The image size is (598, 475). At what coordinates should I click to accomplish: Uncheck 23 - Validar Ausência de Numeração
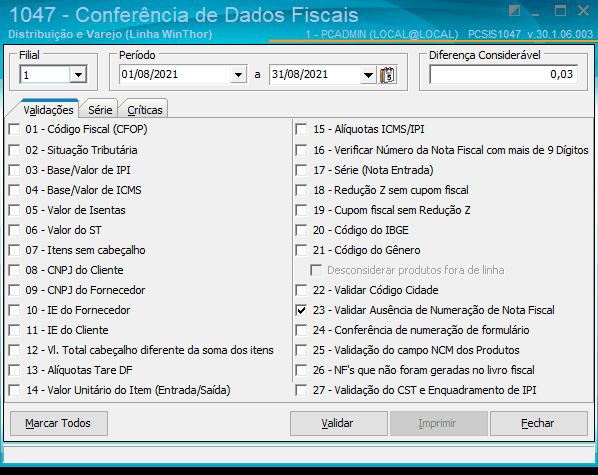click(301, 310)
